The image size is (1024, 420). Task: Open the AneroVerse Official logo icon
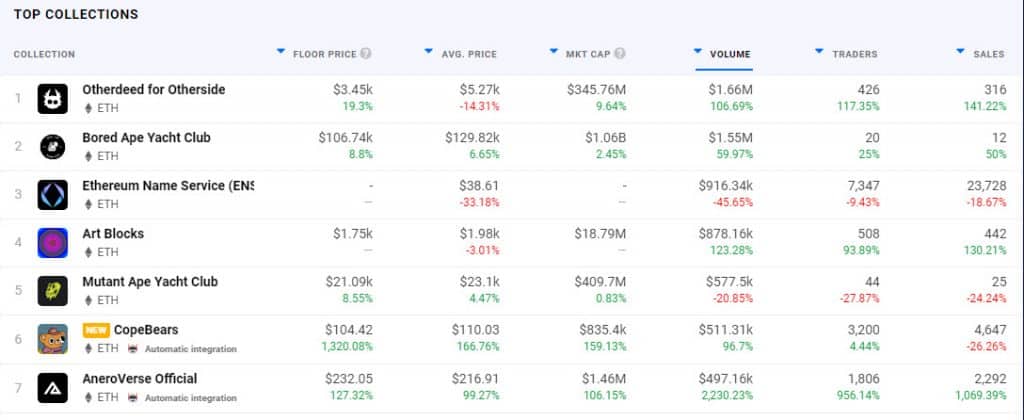coord(52,387)
